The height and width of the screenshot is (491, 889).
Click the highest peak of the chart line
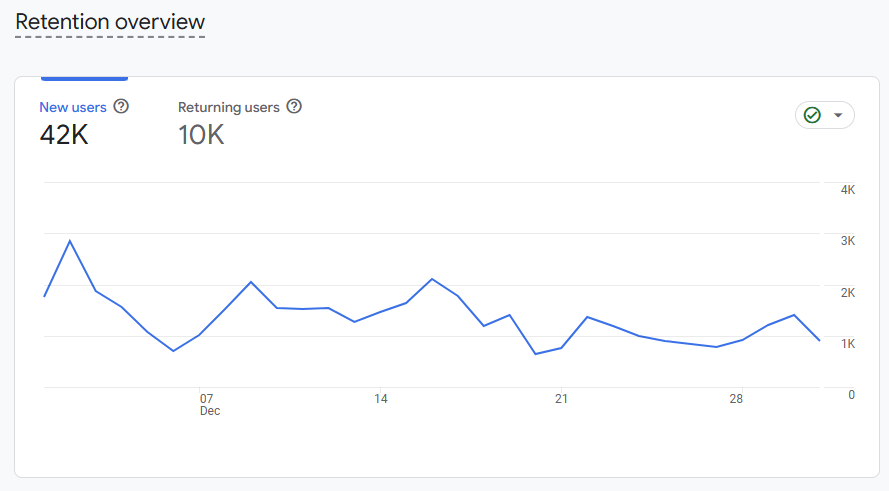coord(70,241)
